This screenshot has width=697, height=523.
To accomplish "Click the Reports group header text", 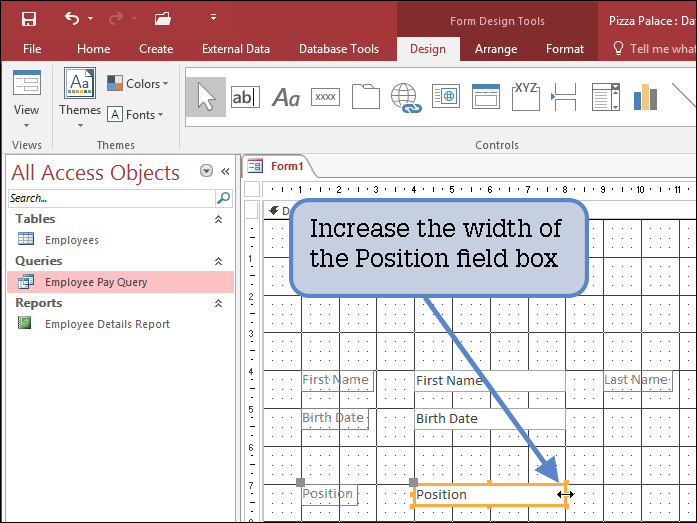I will [39, 303].
